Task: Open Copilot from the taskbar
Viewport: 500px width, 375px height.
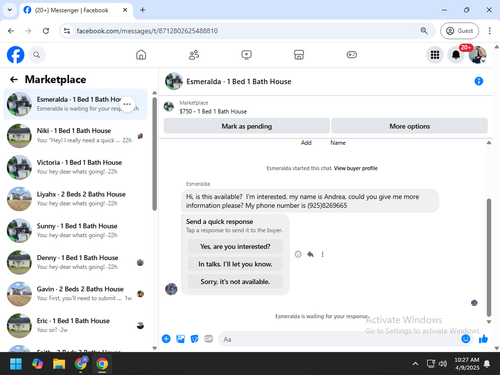Action: (x=37, y=364)
